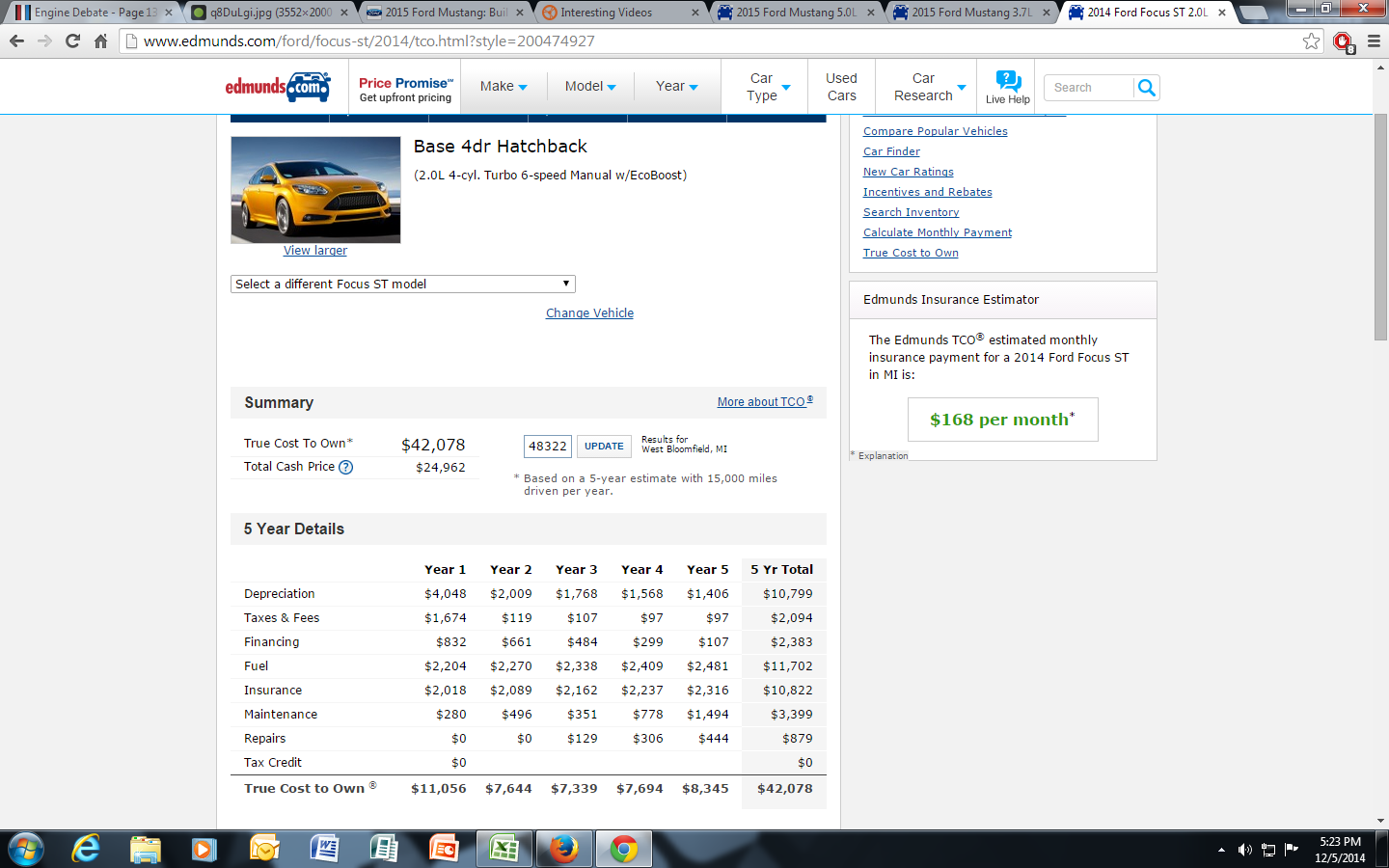Show hidden tray icons arrow

tap(1221, 850)
